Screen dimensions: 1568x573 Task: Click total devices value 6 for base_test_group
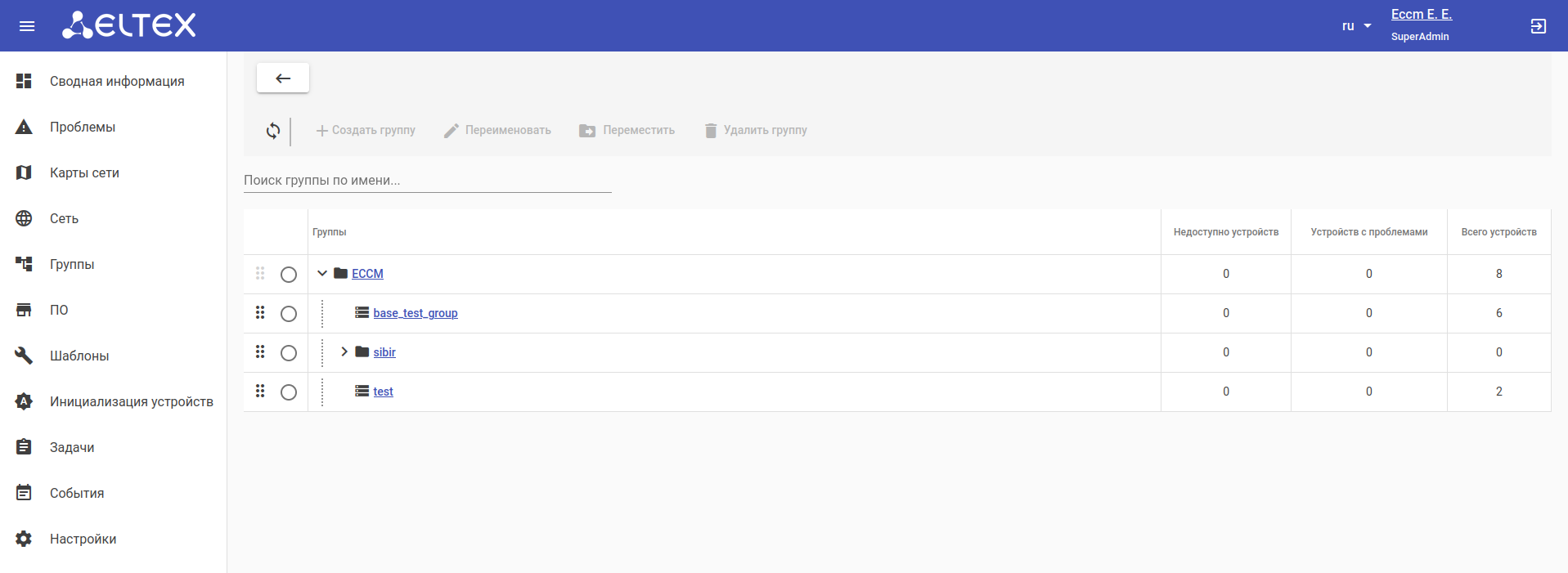(x=1499, y=313)
